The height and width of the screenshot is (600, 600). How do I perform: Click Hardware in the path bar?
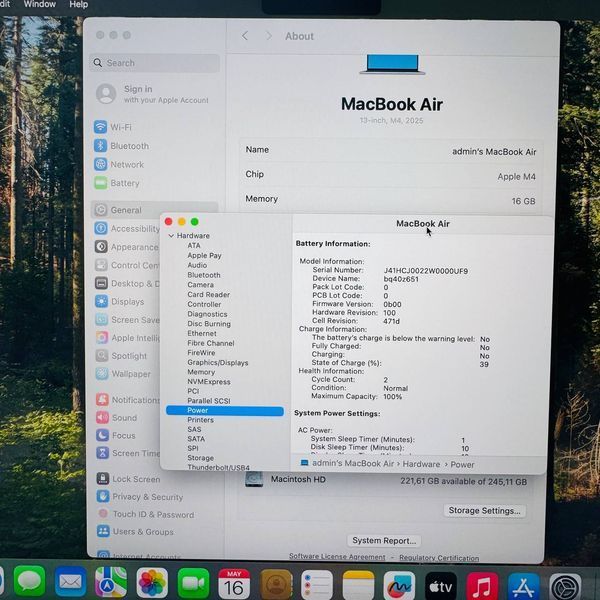421,464
